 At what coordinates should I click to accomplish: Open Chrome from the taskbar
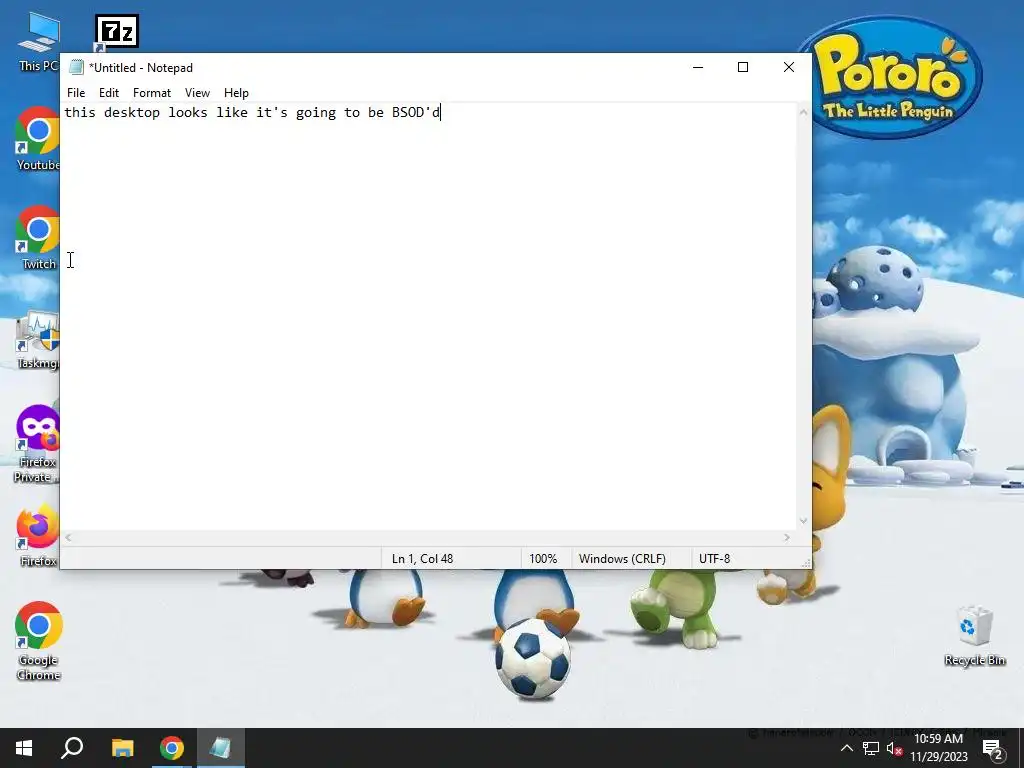(172, 748)
